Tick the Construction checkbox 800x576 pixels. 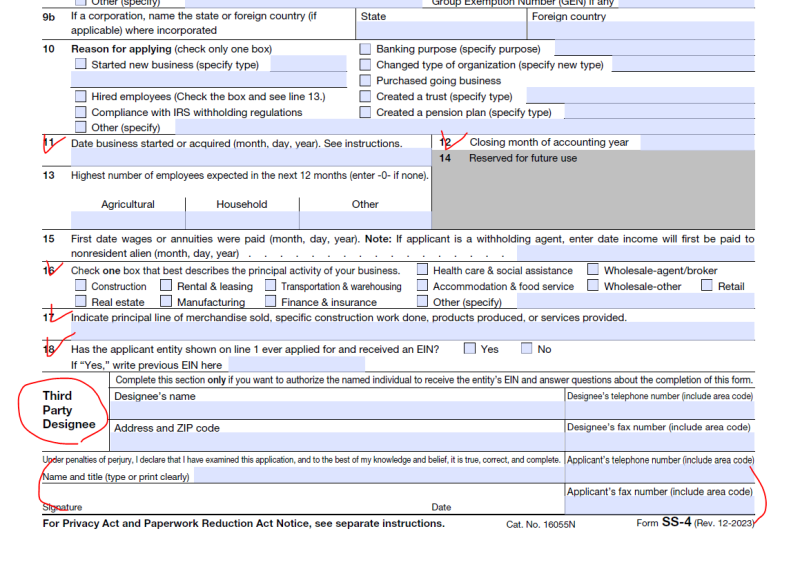(x=81, y=285)
